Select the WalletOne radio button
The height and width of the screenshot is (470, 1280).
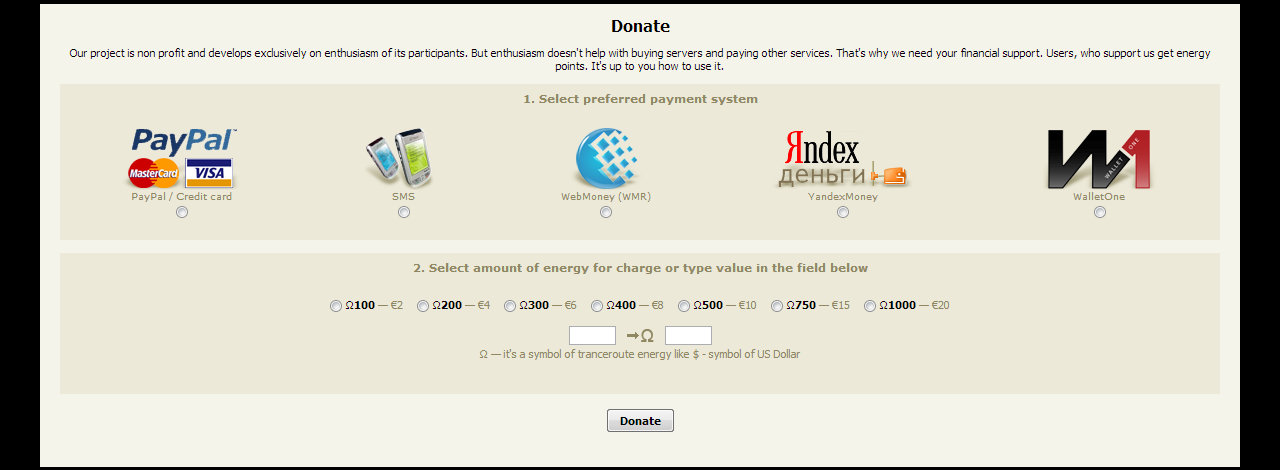(x=1100, y=212)
